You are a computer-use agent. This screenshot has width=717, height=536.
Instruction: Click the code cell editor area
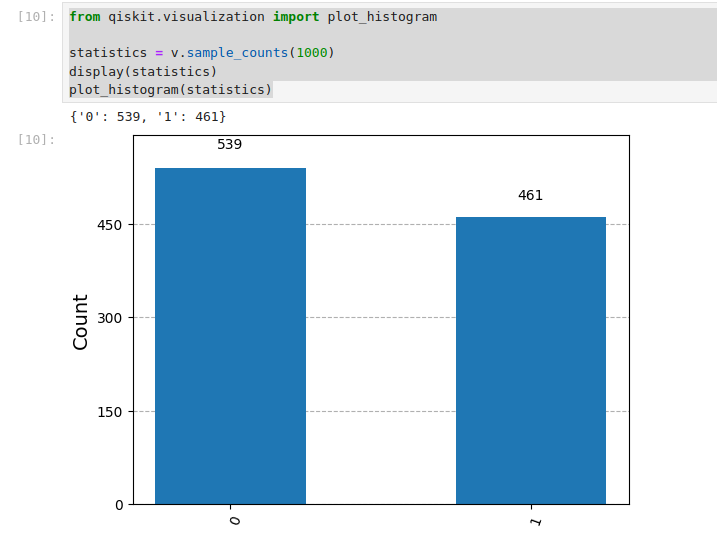390,53
